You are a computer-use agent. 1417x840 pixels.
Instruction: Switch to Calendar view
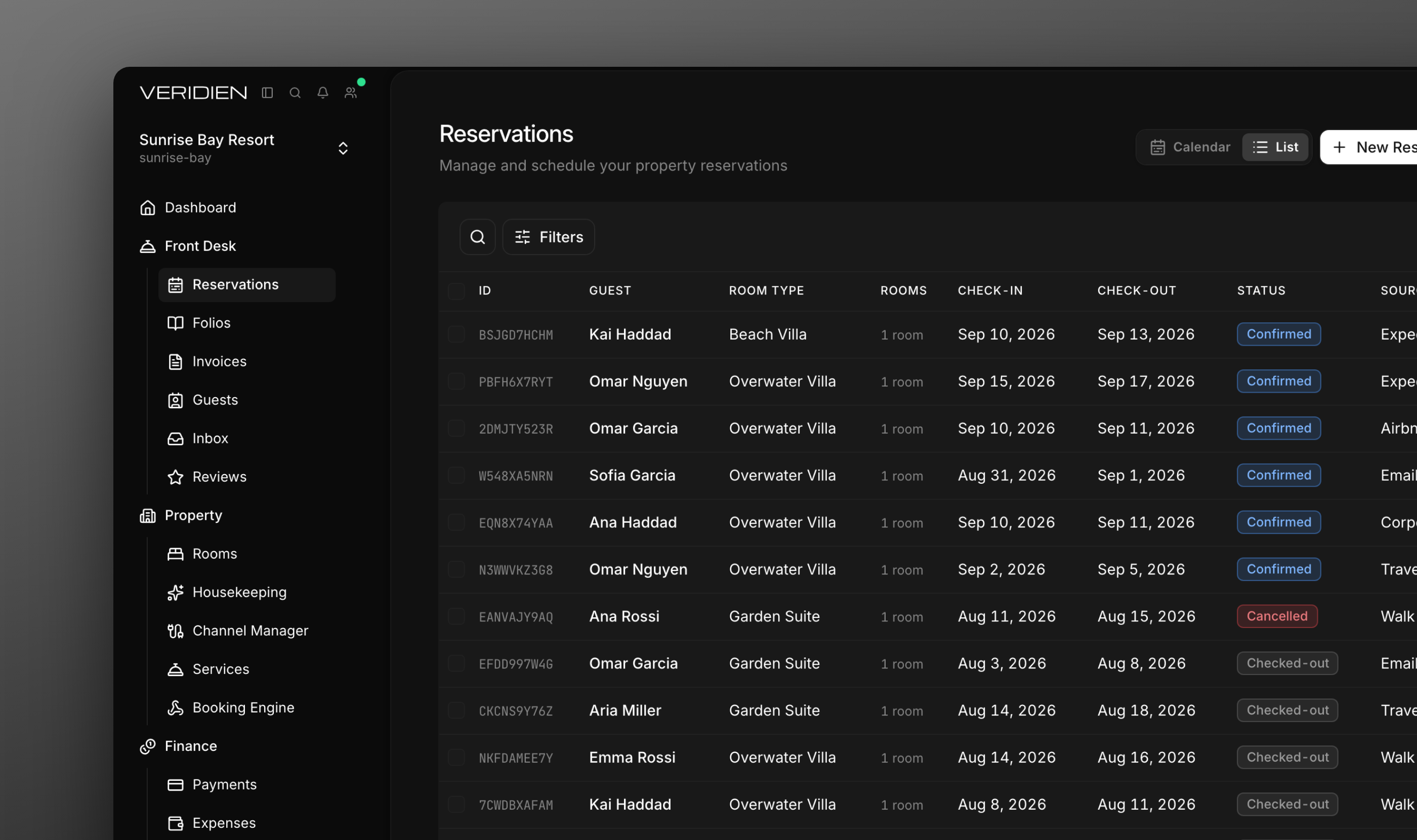[x=1190, y=147]
